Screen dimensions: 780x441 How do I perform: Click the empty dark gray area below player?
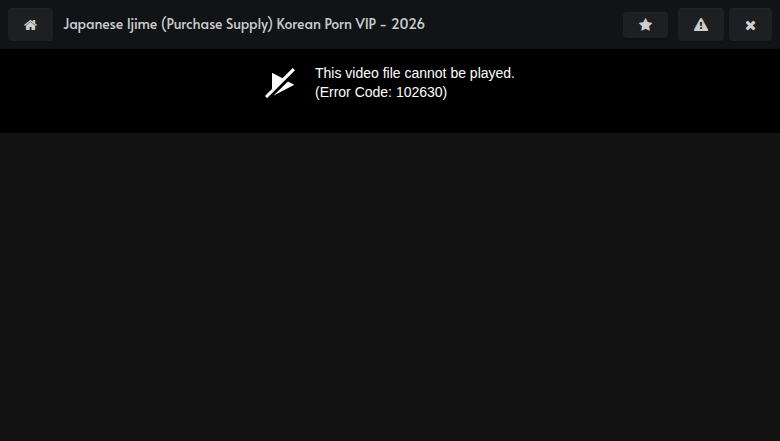click(390, 290)
